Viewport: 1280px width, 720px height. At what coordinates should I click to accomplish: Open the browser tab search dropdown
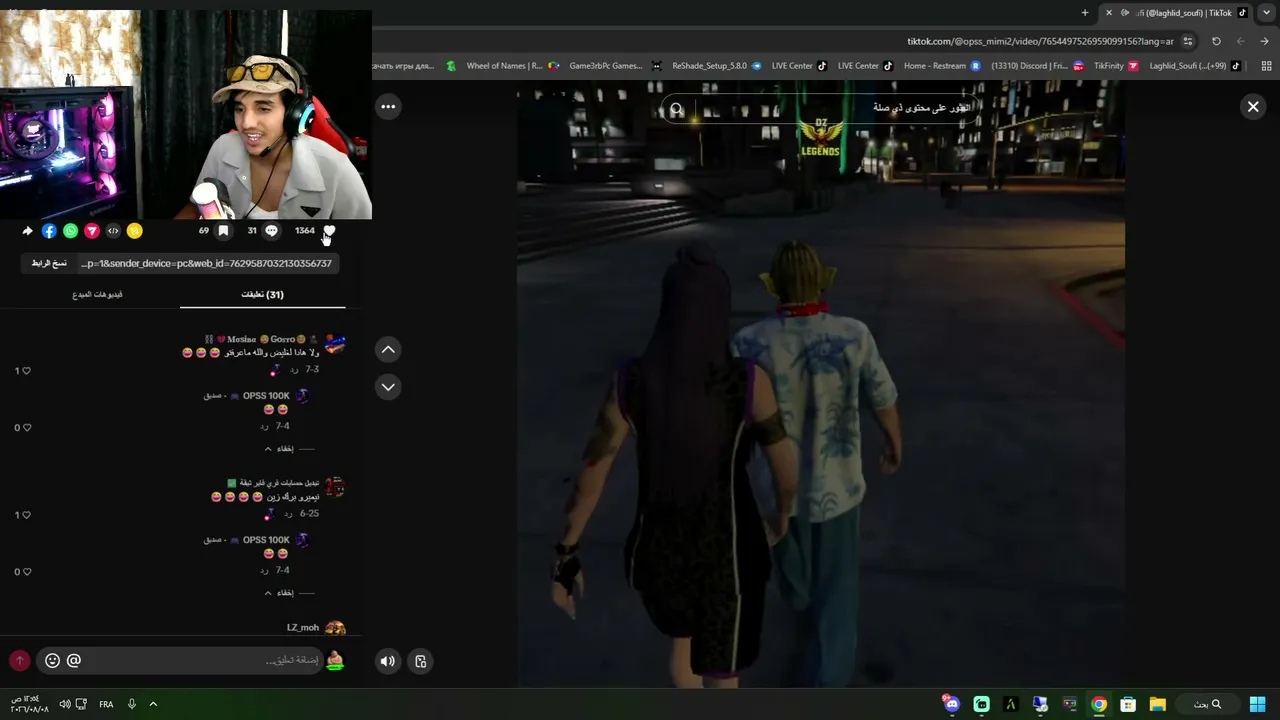tap(1267, 13)
